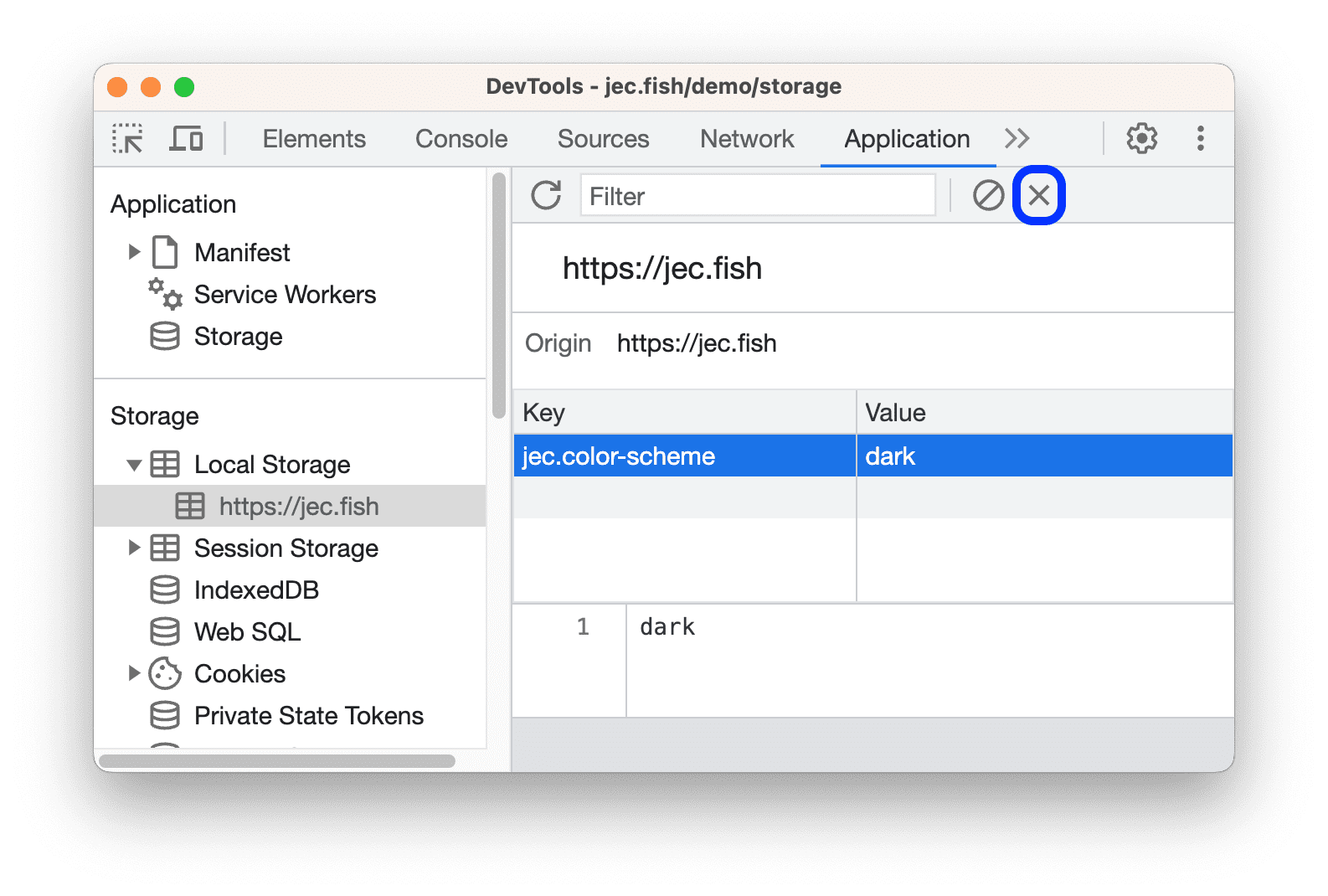Click the inspect element picker icon
1328x896 pixels.
[127, 139]
